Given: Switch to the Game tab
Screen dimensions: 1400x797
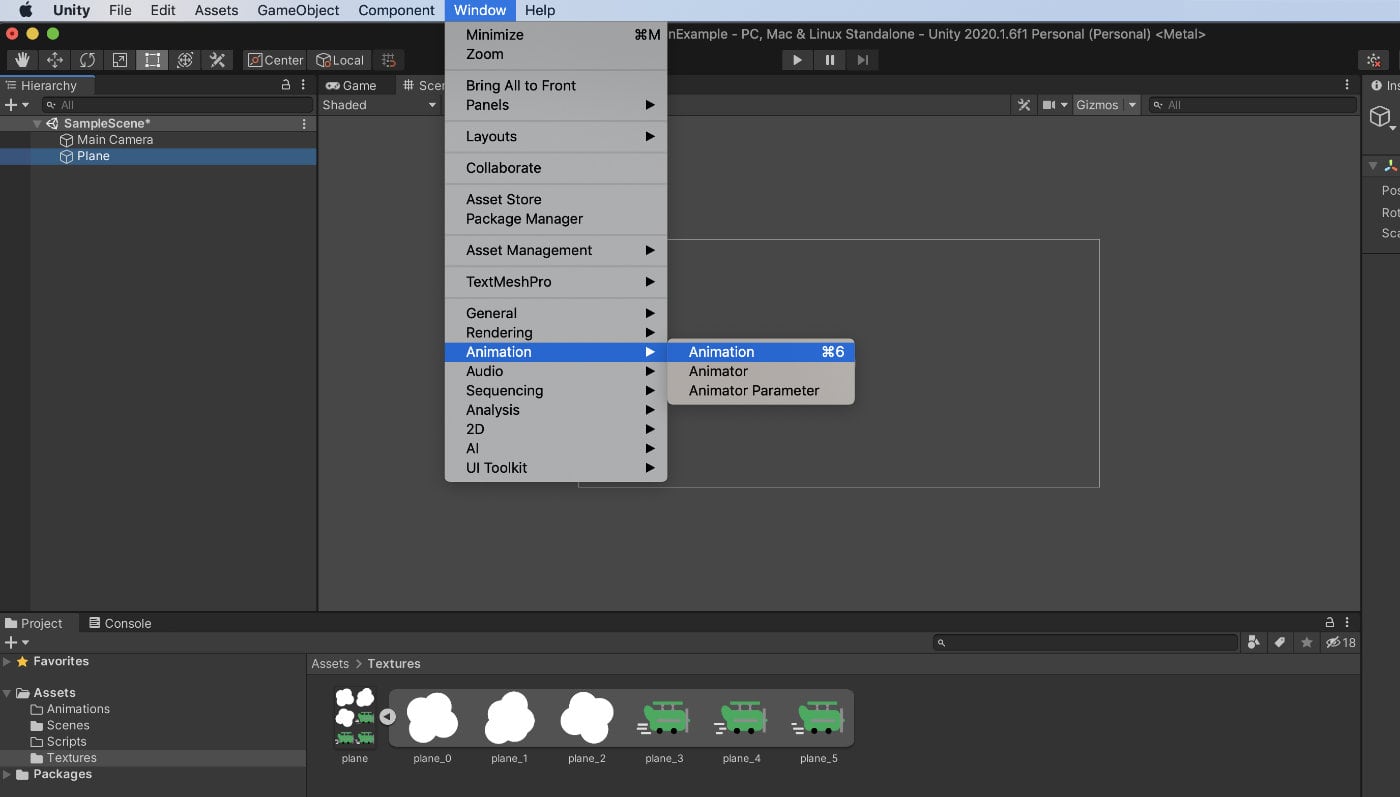Looking at the screenshot, I should (x=351, y=86).
